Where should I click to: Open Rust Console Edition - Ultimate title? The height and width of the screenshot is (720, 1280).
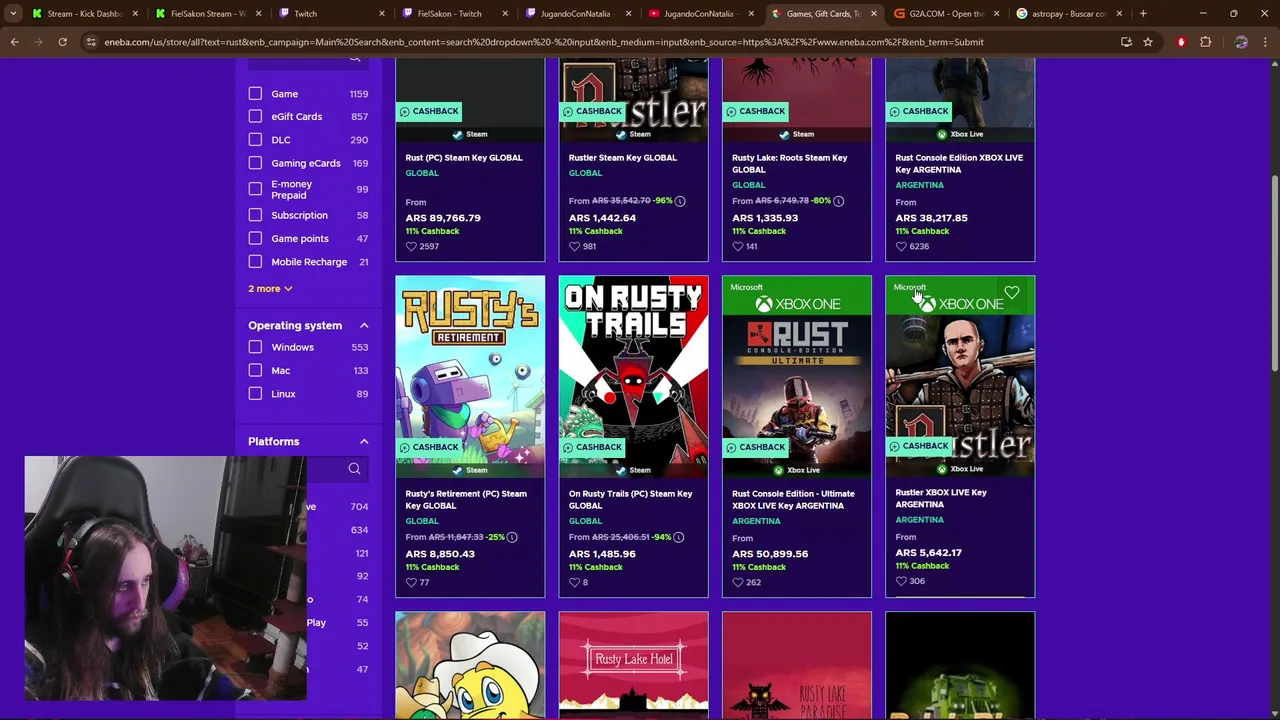tap(793, 500)
